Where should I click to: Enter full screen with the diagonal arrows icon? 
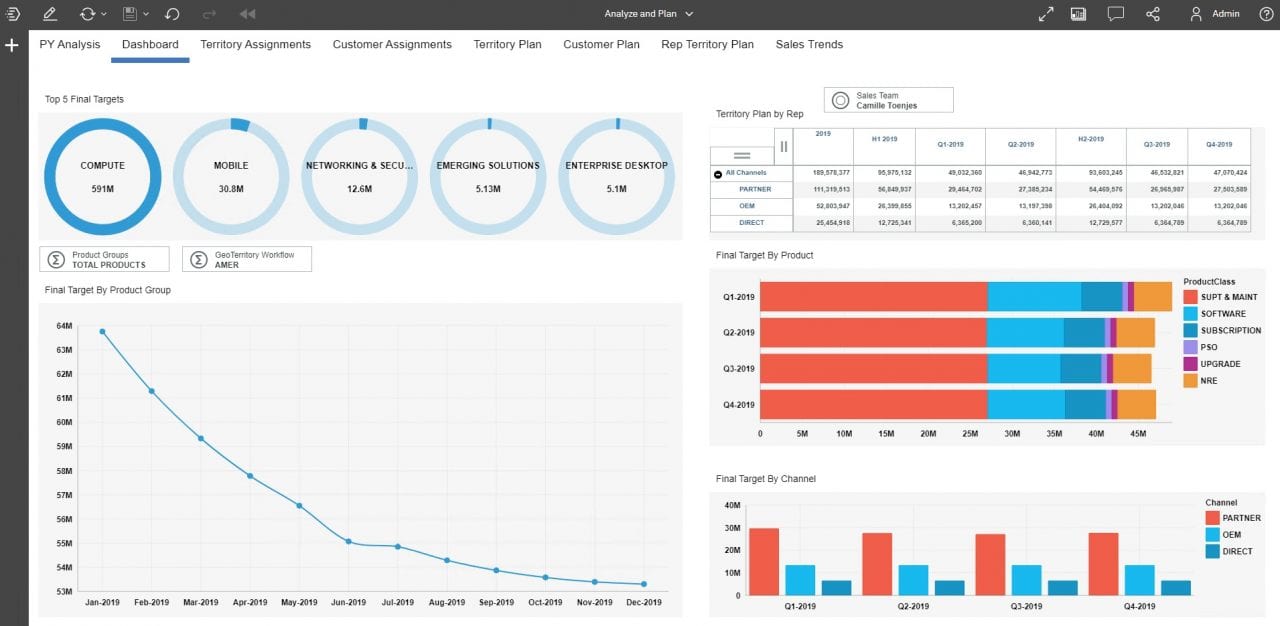click(x=1045, y=13)
